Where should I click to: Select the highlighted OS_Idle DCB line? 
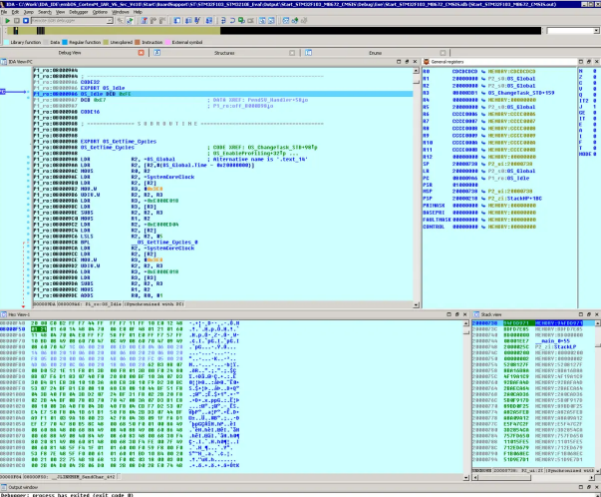[223, 94]
